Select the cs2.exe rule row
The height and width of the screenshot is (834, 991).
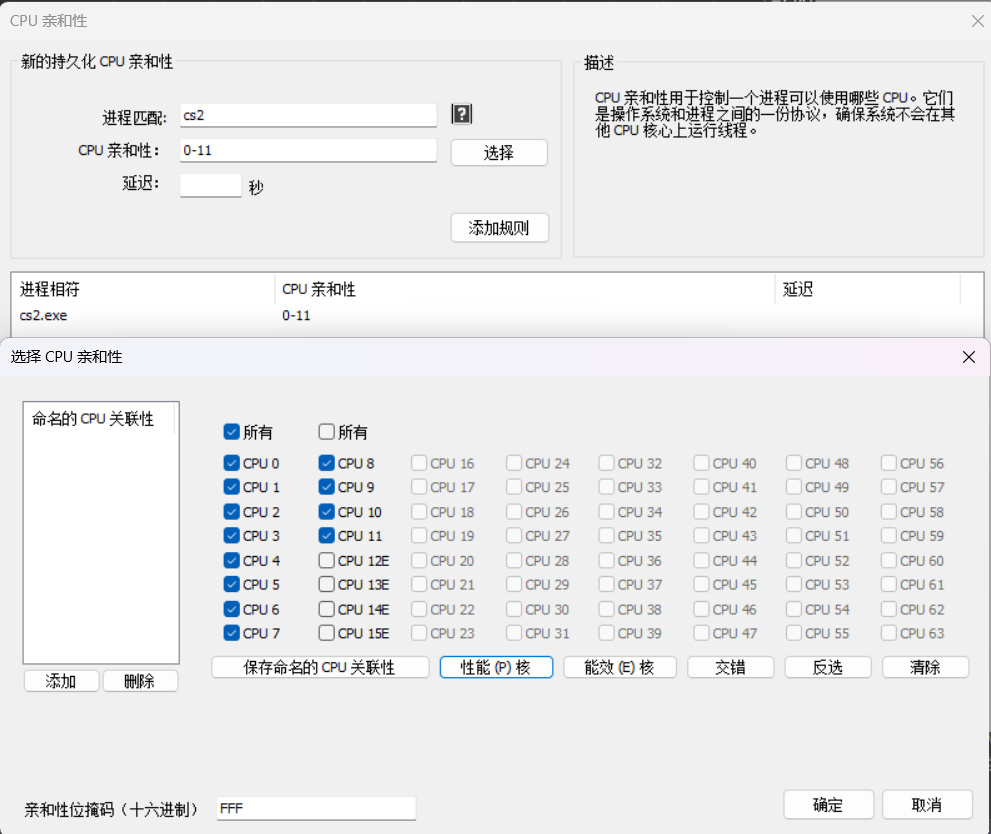pos(497,315)
